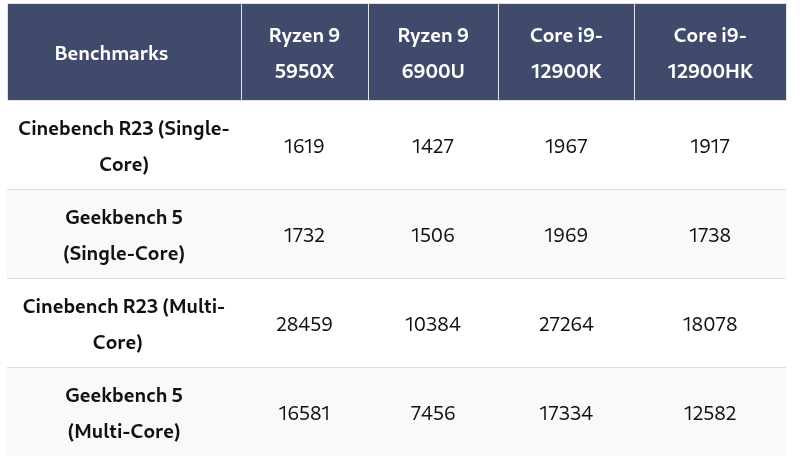
Task: Select the 10384 score cell
Action: (433, 324)
